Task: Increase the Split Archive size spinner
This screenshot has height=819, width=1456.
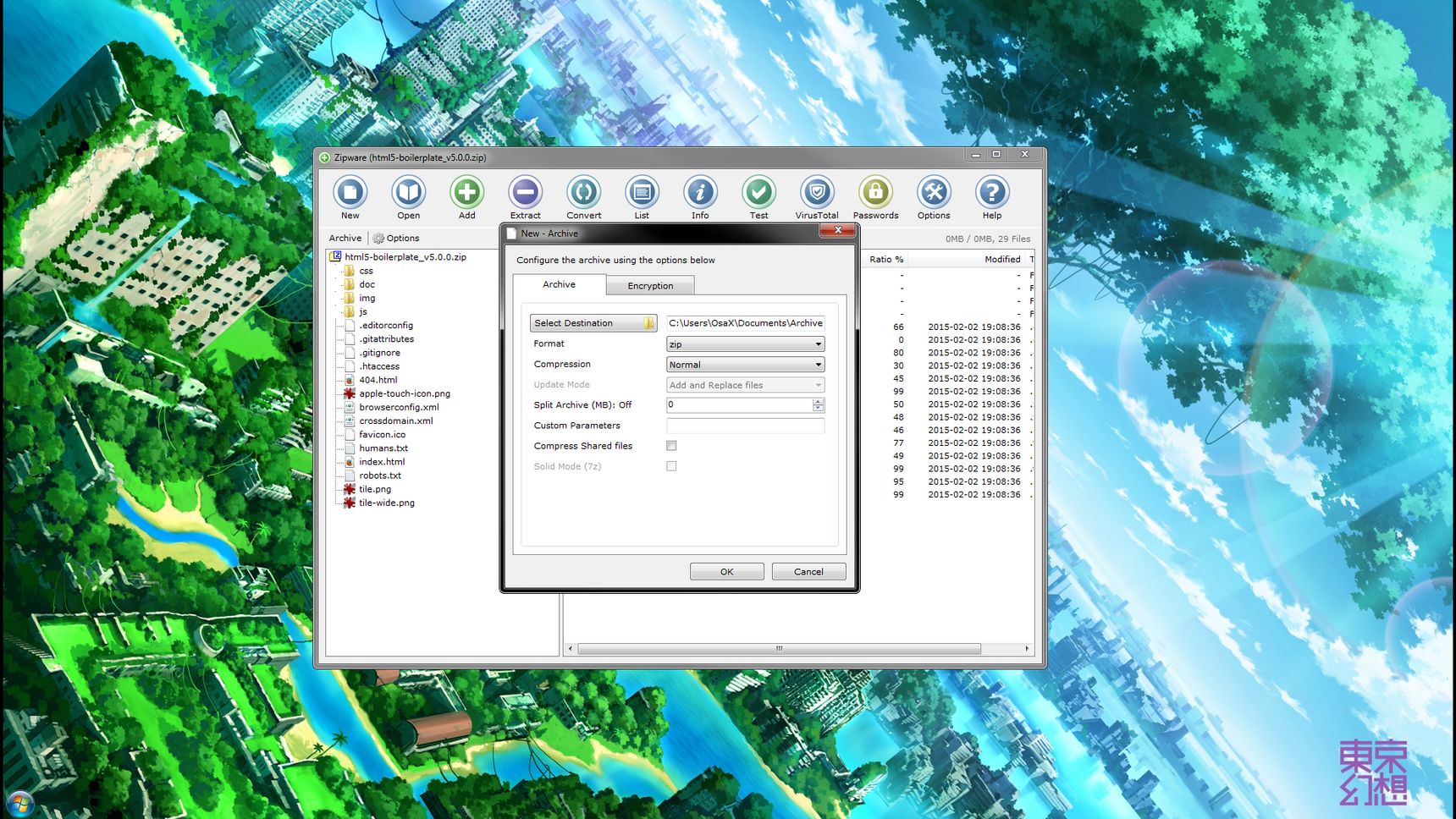Action: click(818, 401)
